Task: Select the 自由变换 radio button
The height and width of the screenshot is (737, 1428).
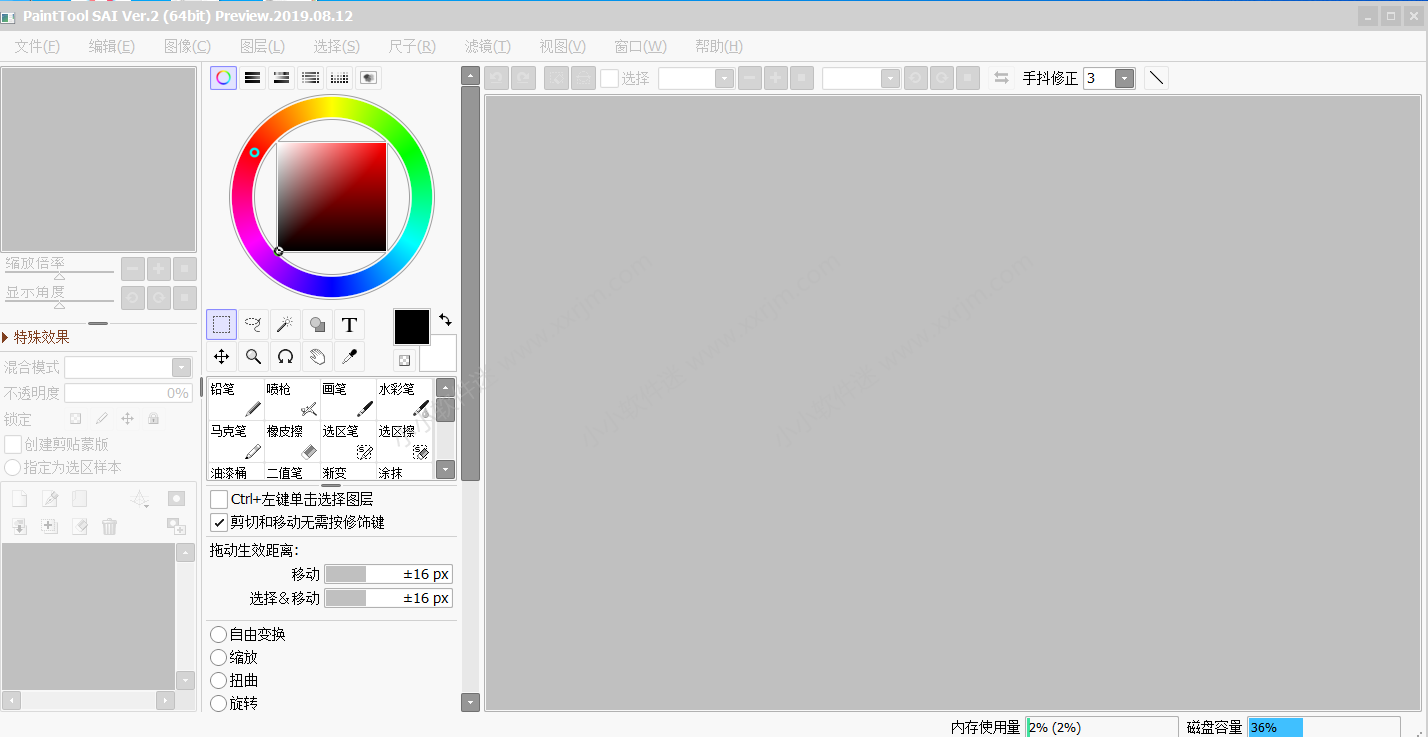Action: (218, 634)
